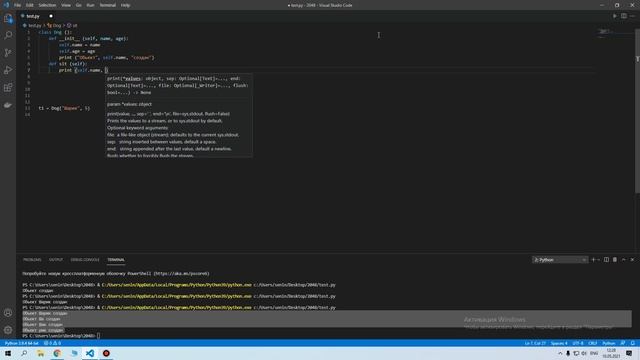This screenshot has height=360, width=640.
Task: Open Windows action center notifications
Action: click(x=629, y=353)
